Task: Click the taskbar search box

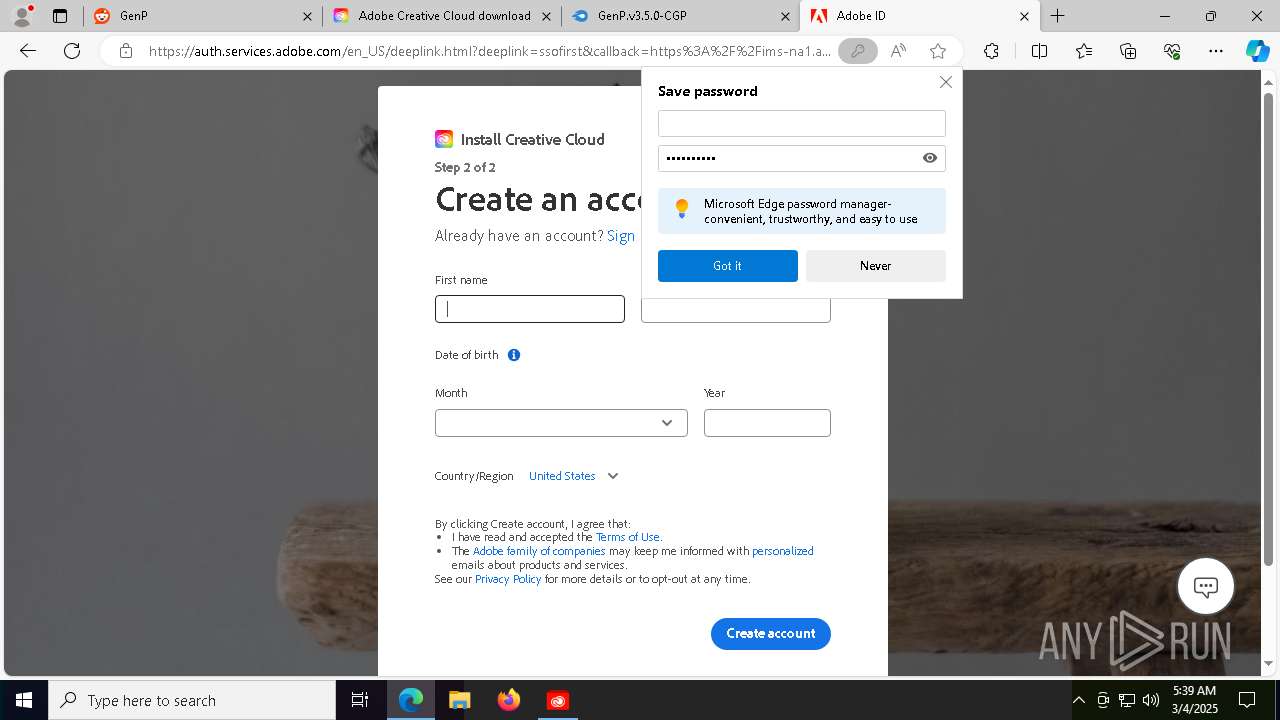Action: tap(192, 700)
